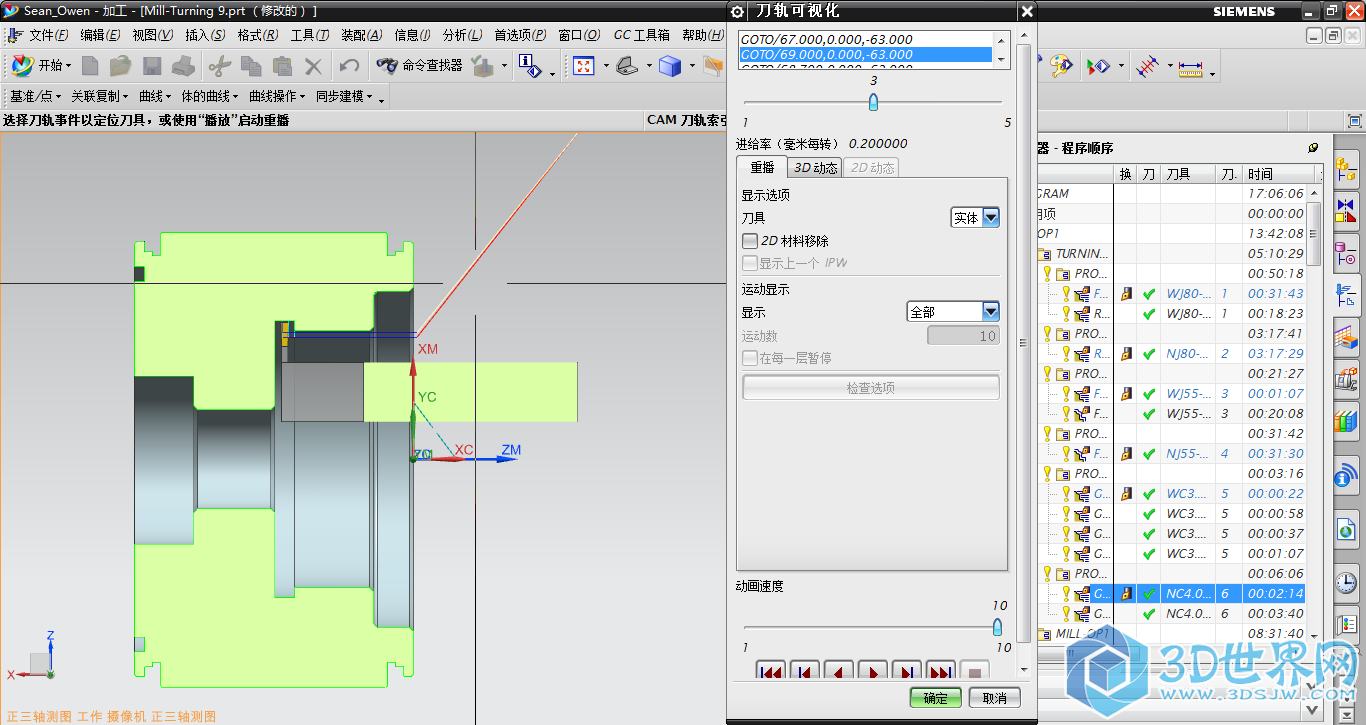1366x725 pixels.
Task: Open the 分析(L) menu
Action: pyautogui.click(x=462, y=35)
